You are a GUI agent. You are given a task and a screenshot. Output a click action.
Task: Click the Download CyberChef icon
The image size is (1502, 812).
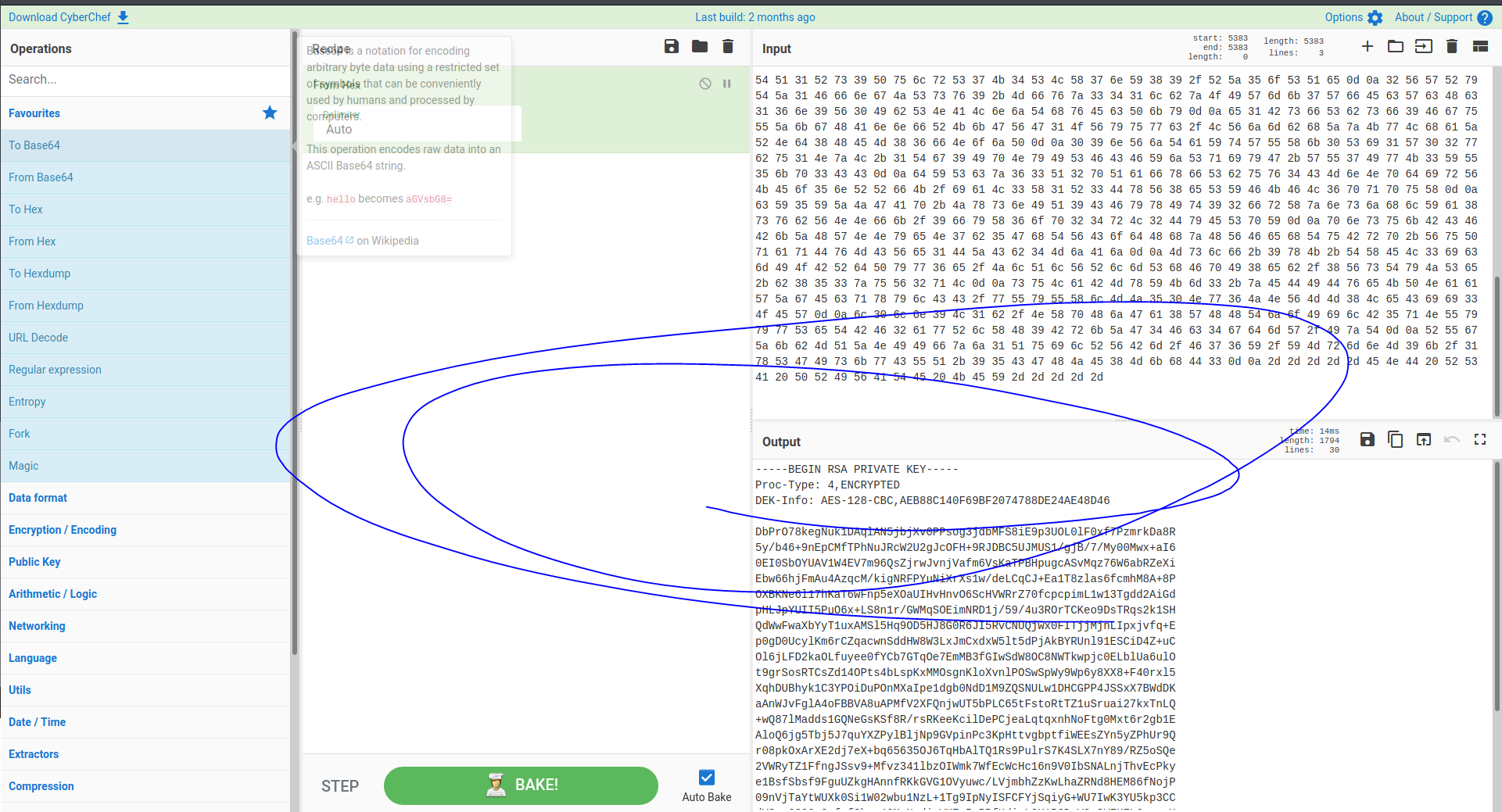pyautogui.click(x=123, y=17)
